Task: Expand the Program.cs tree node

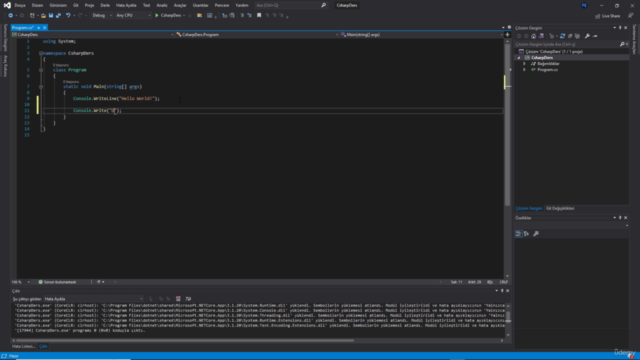Action: (x=524, y=70)
